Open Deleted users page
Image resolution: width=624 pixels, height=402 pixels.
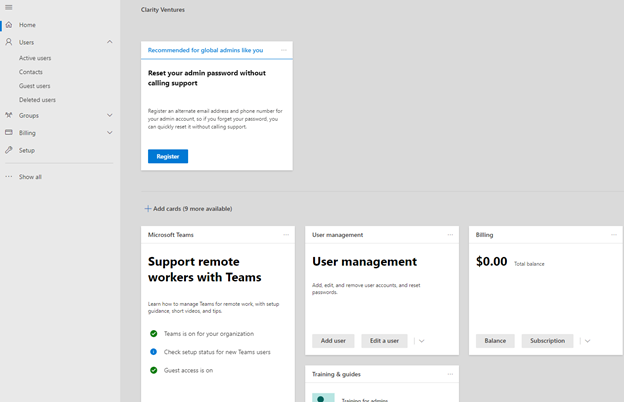pos(37,100)
